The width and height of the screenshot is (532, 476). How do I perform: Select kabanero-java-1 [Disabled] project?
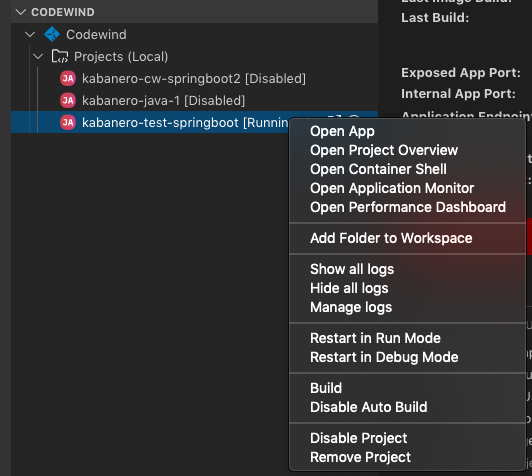[x=194, y=100]
